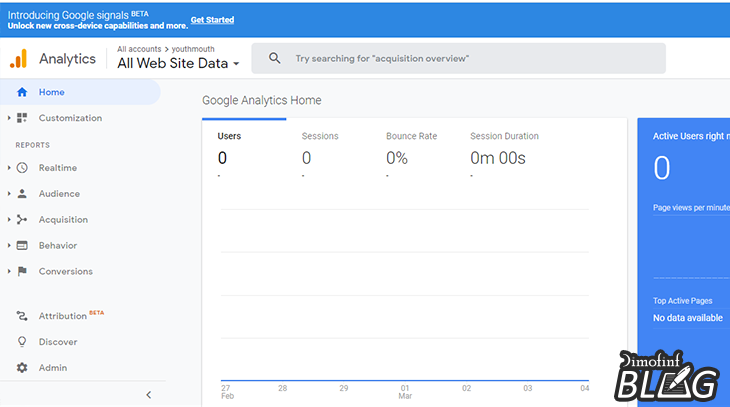Click the Home house icon
The height and width of the screenshot is (407, 730).
[22, 92]
